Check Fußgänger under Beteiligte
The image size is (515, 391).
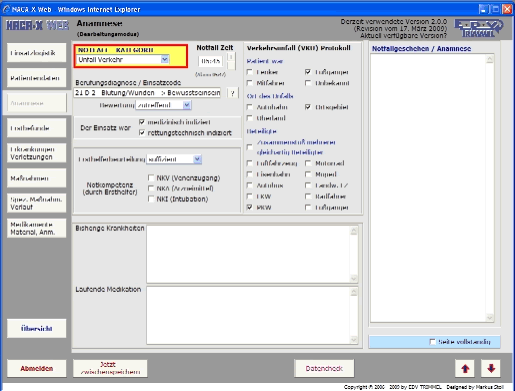coord(308,207)
